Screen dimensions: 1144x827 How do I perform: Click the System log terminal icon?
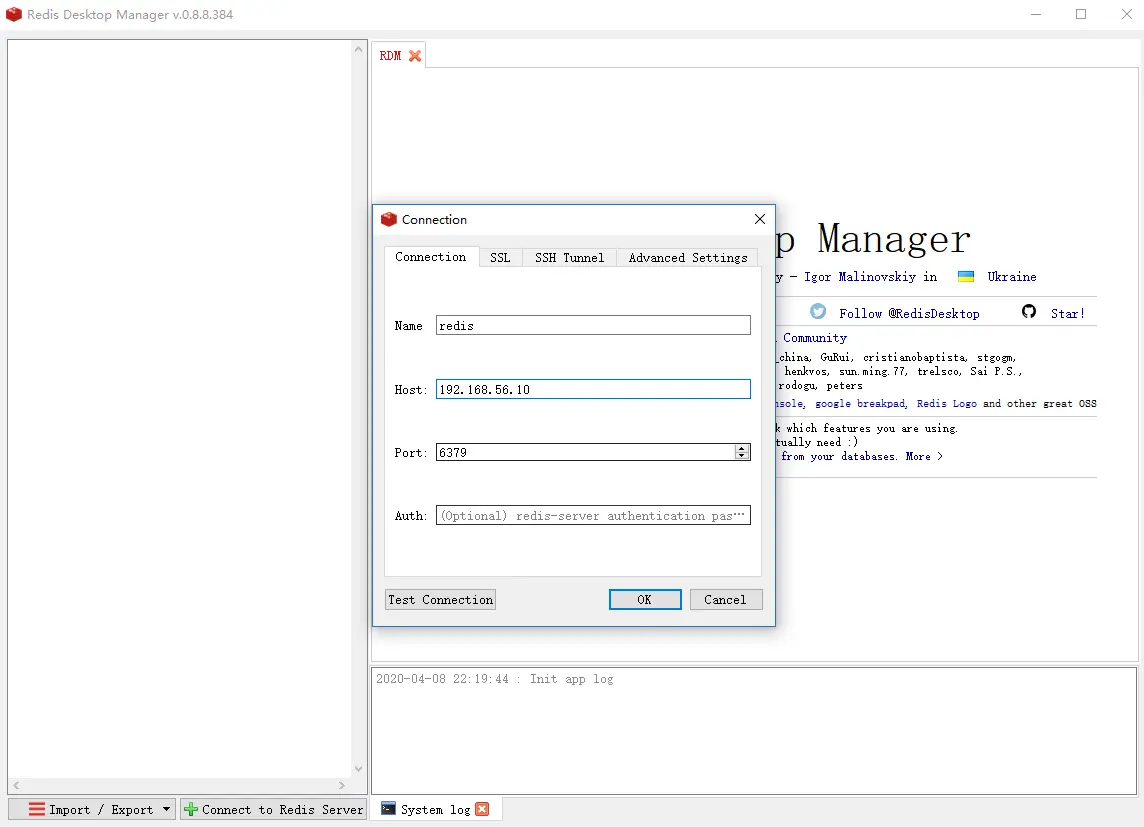click(x=388, y=808)
